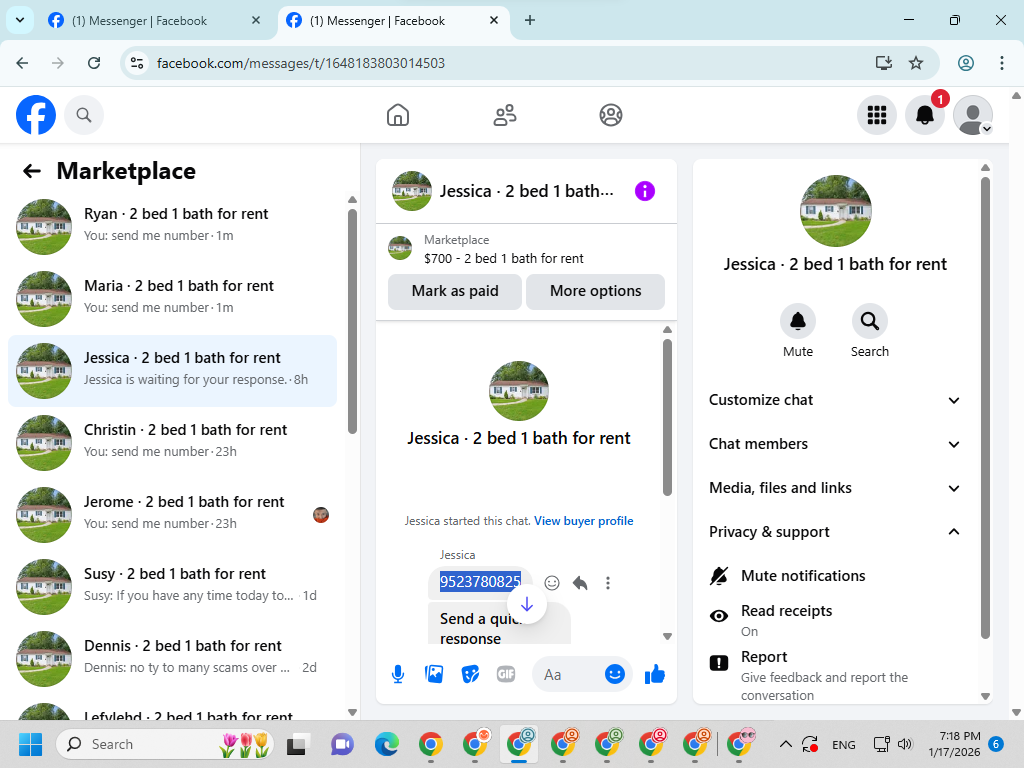Image resolution: width=1024 pixels, height=768 pixels.
Task: Open Christin's conversation
Action: click(x=172, y=443)
